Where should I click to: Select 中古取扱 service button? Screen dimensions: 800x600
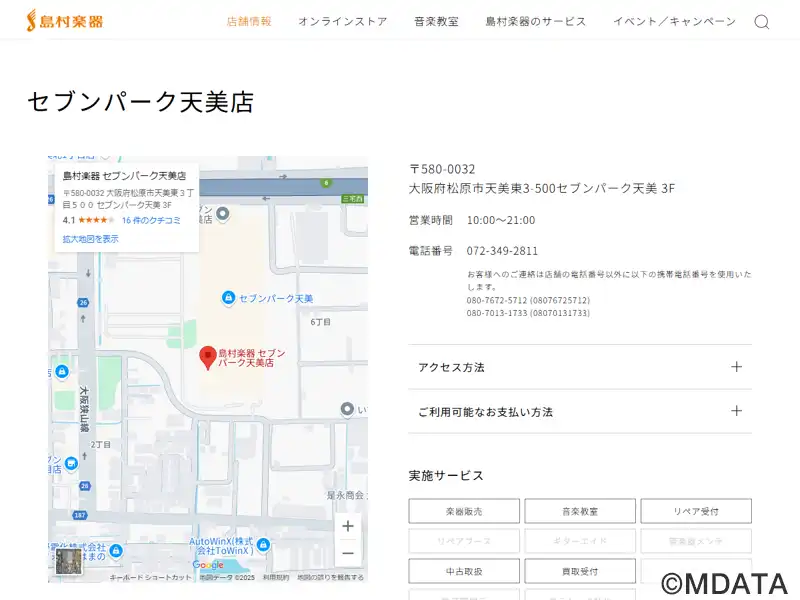pos(464,571)
